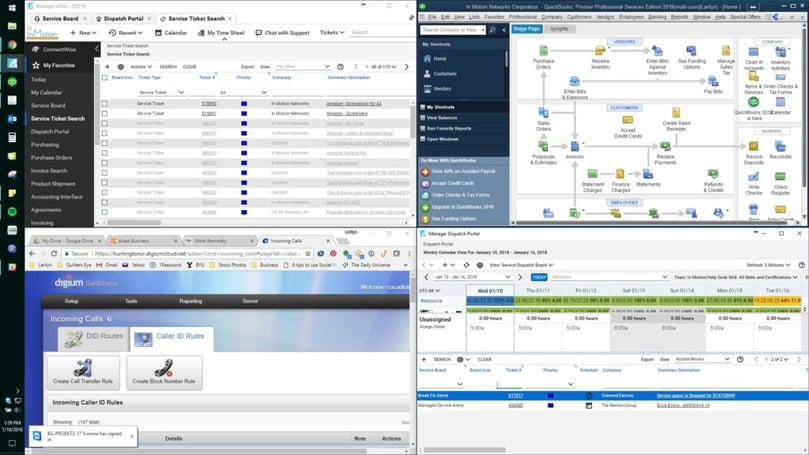Select Purchase Orders in ConnectWise sidebar
This screenshot has width=809, height=455.
tap(52, 157)
